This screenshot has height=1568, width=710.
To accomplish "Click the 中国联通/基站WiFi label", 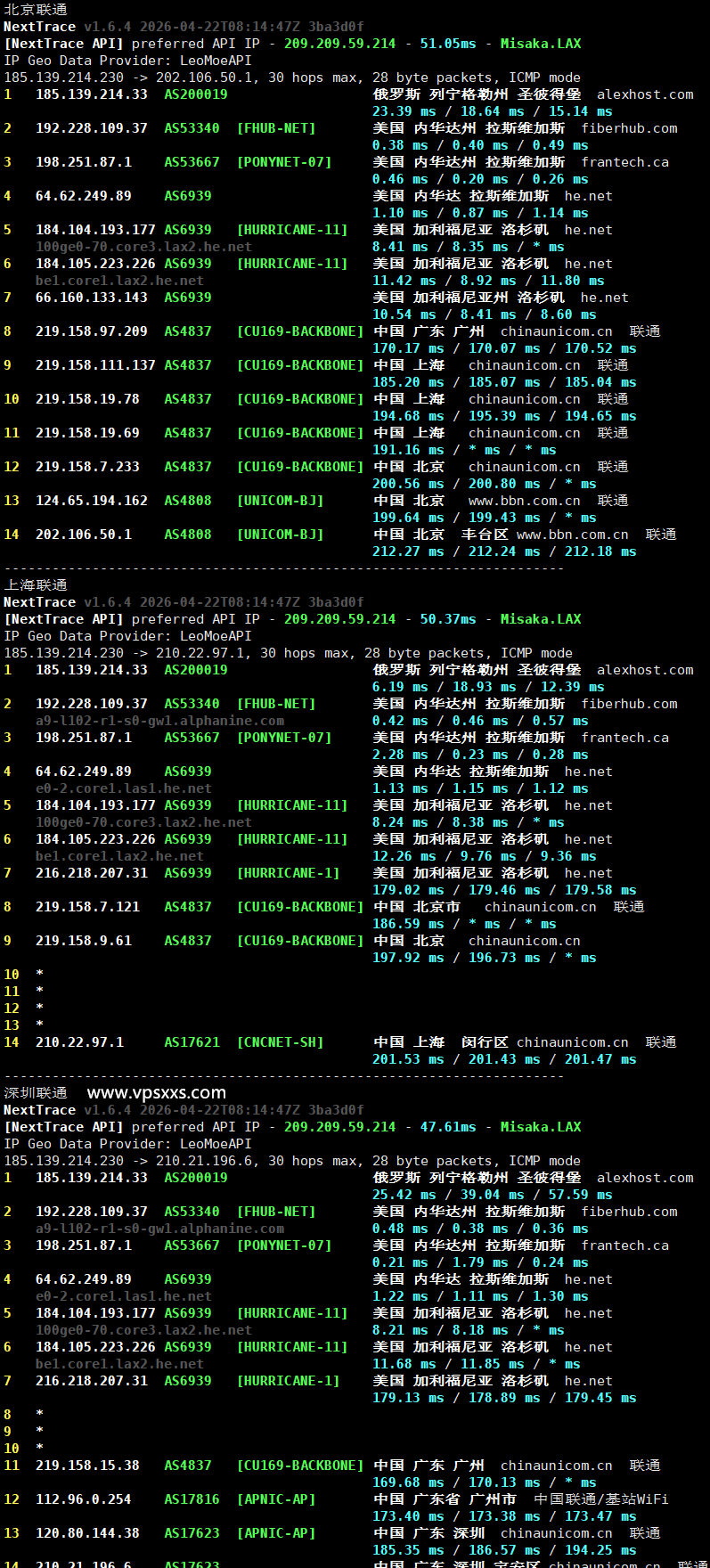I will (600, 1499).
